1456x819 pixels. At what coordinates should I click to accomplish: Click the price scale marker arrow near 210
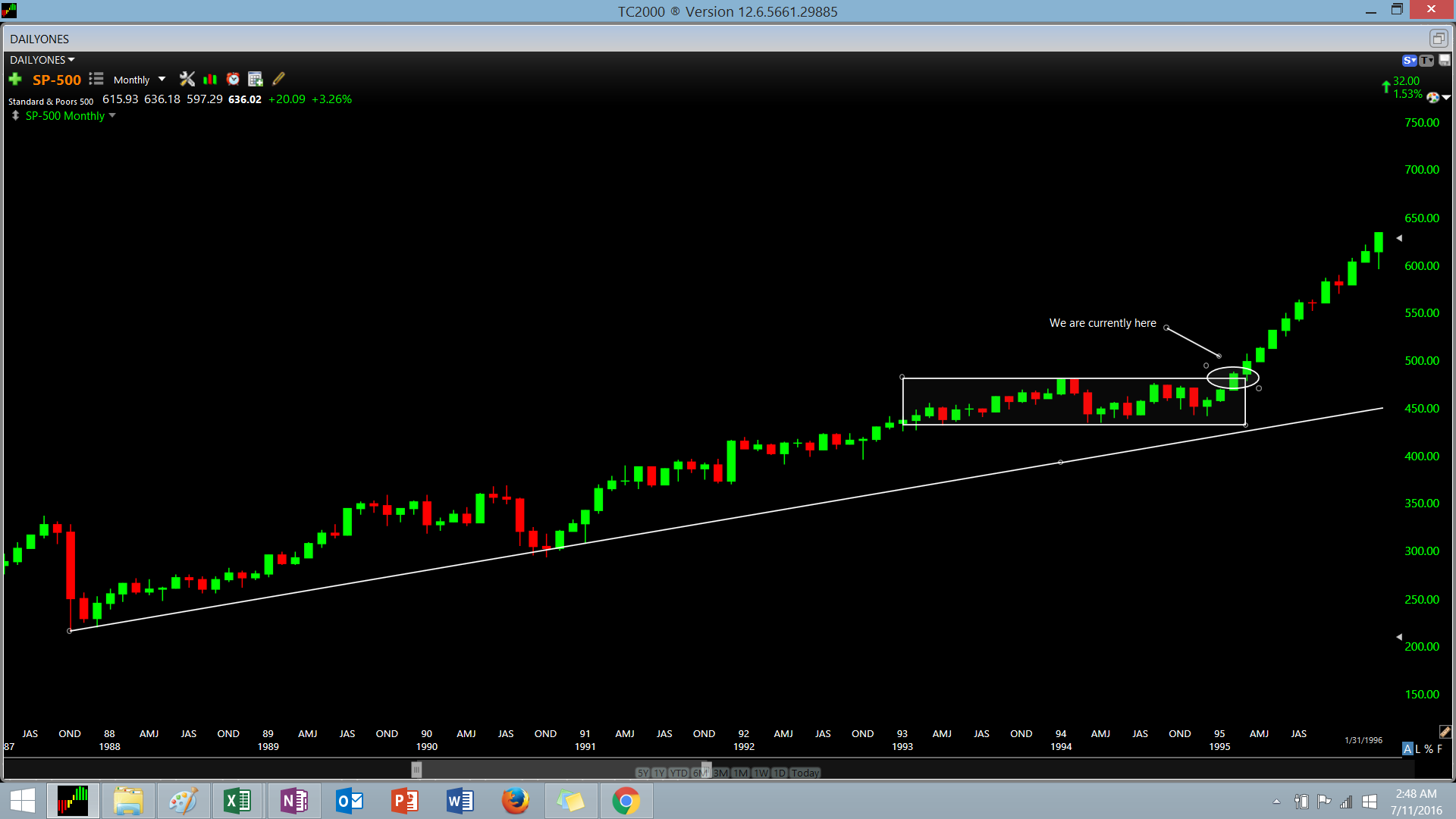click(x=1399, y=637)
